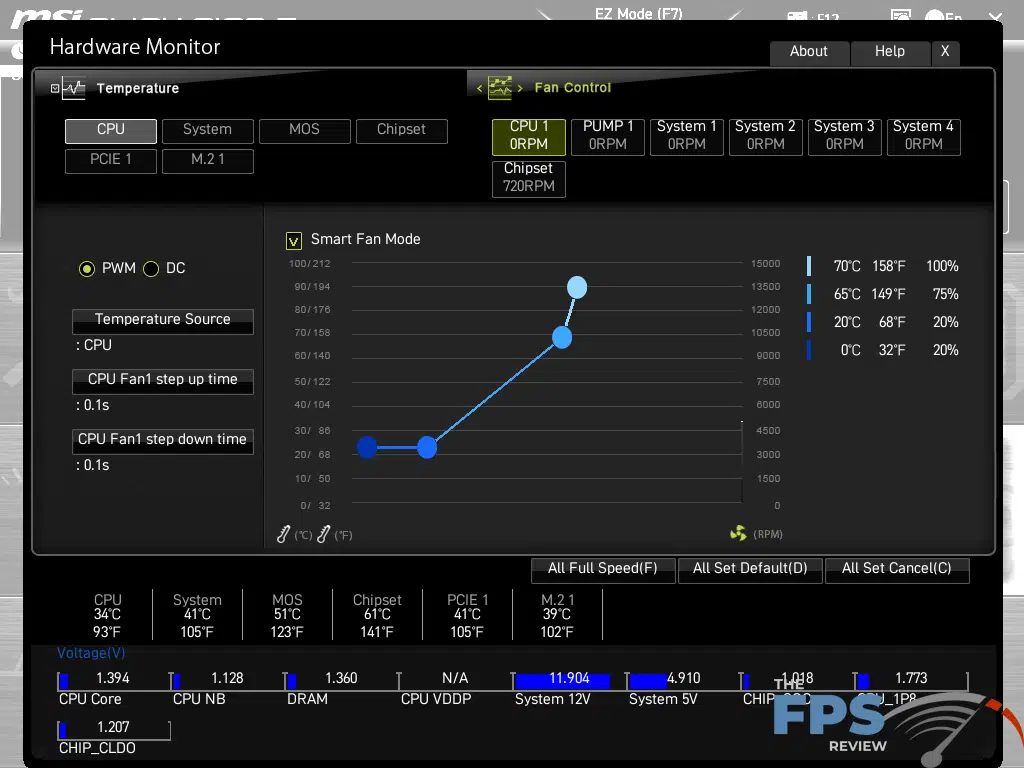This screenshot has width=1024, height=768.
Task: Click the Celsius thermometer icon
Action: click(x=283, y=534)
